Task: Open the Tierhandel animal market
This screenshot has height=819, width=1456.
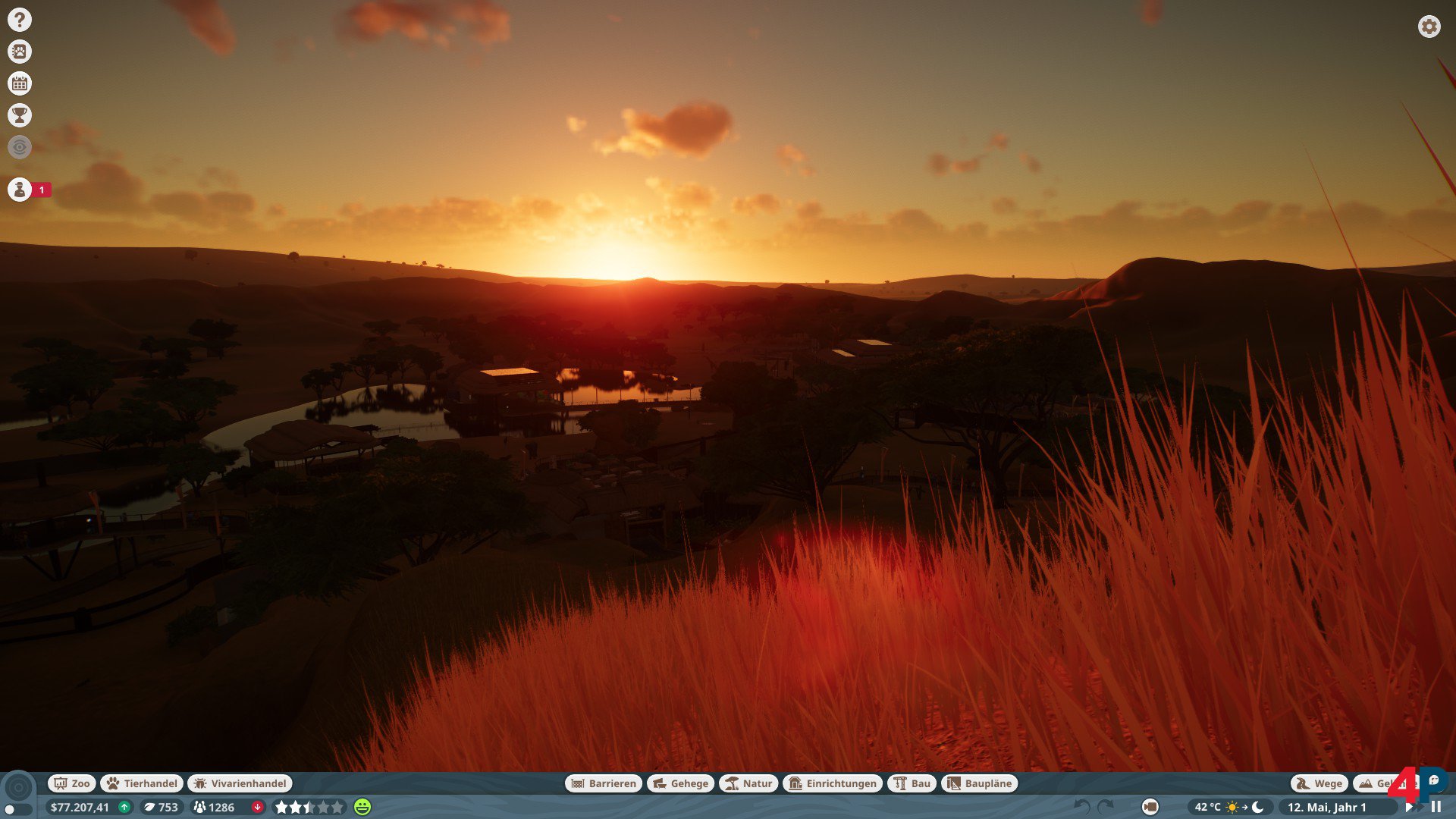Action: tap(142, 783)
